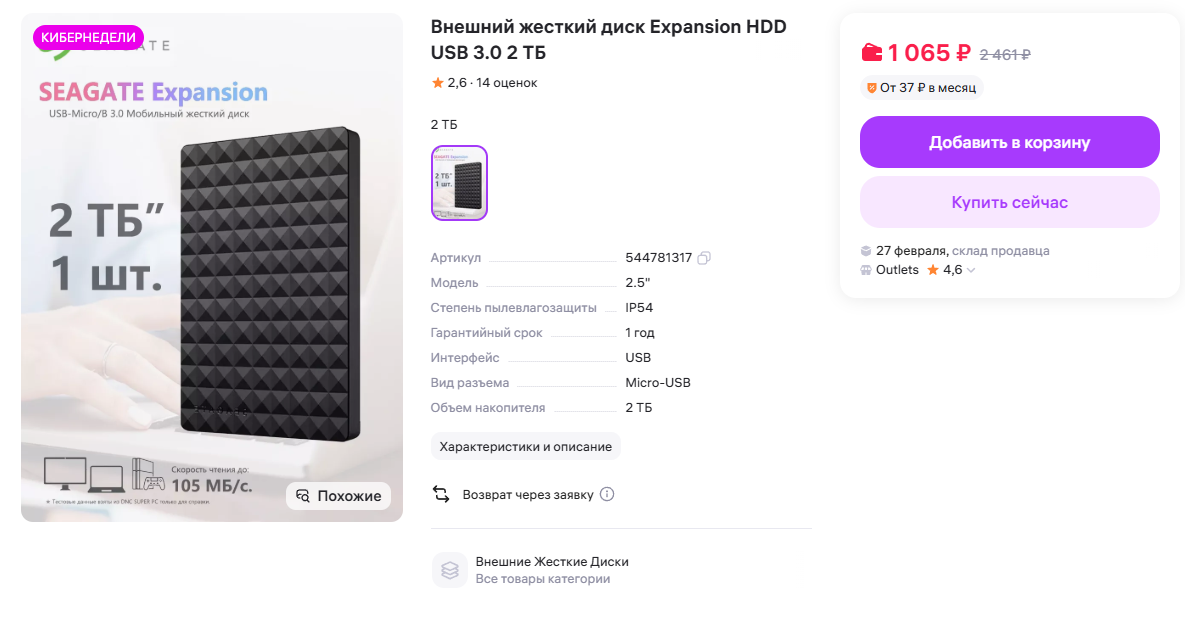This screenshot has height=626, width=1185.
Task: Click the return arrows icon
Action: pyautogui.click(x=441, y=494)
